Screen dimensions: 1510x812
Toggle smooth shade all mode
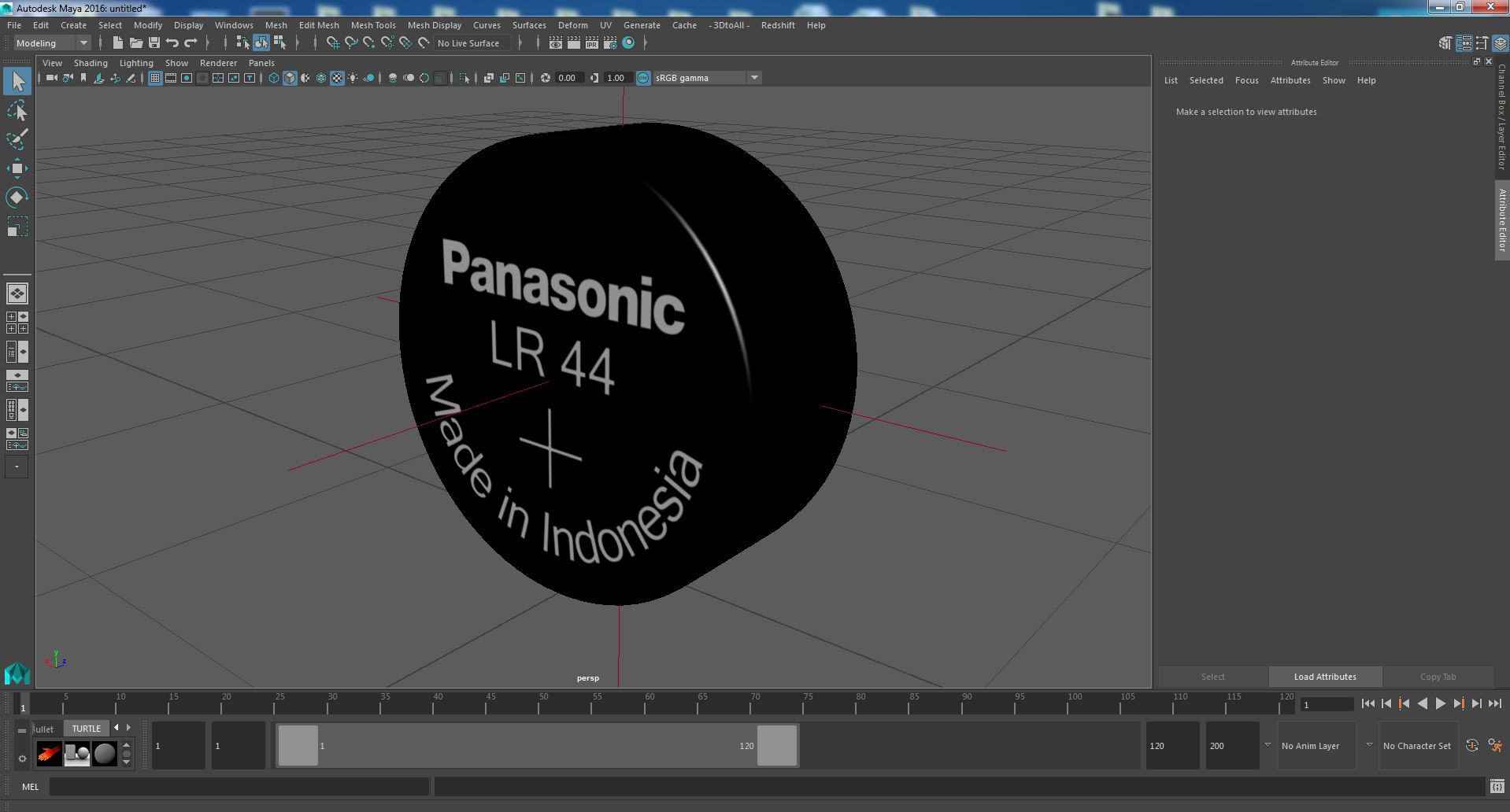pos(290,78)
